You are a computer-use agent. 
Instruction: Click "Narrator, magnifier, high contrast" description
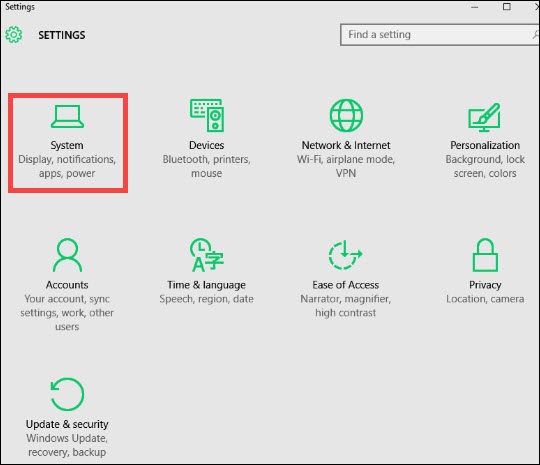click(x=346, y=306)
